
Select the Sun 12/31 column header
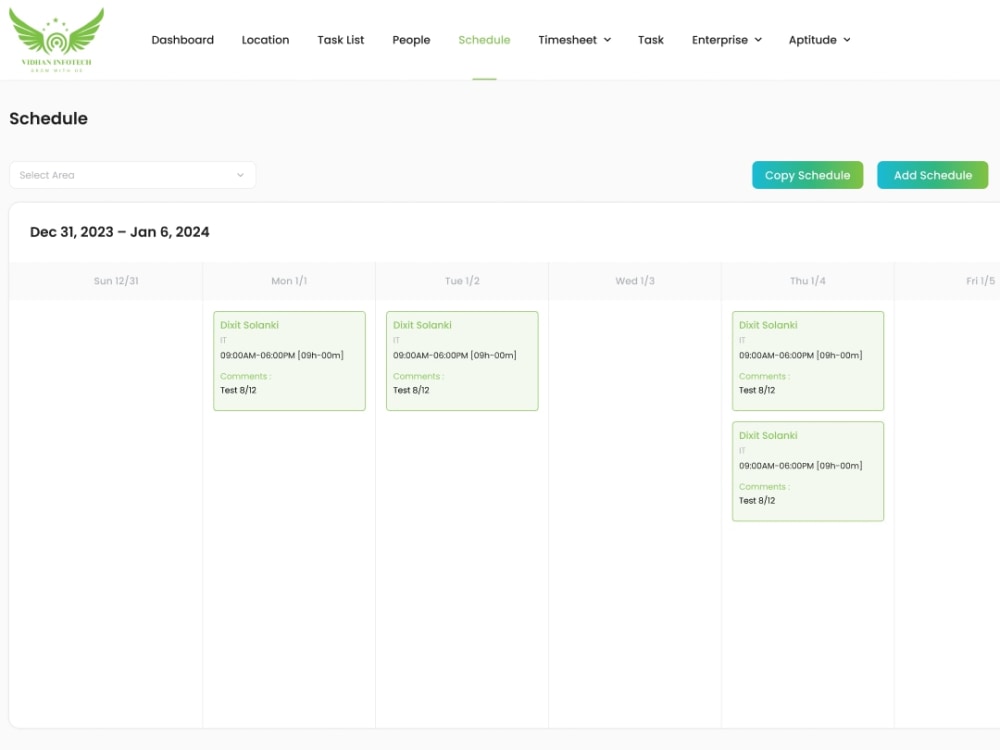[116, 281]
